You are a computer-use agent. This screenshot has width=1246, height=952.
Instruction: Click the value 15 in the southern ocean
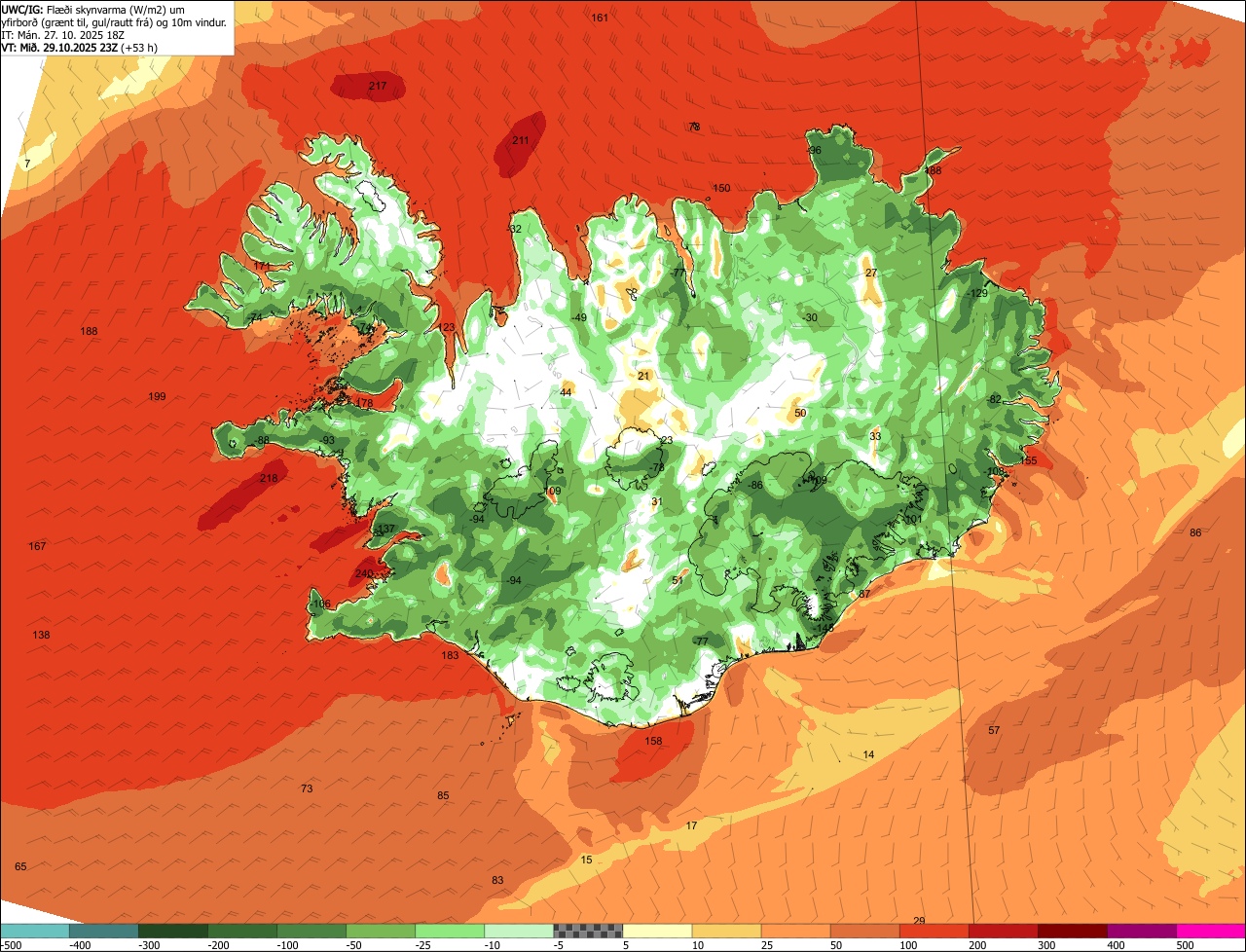(x=586, y=860)
